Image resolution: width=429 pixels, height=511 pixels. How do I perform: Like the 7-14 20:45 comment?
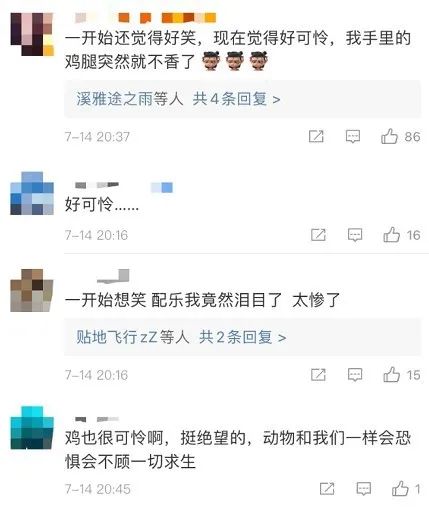[400, 489]
